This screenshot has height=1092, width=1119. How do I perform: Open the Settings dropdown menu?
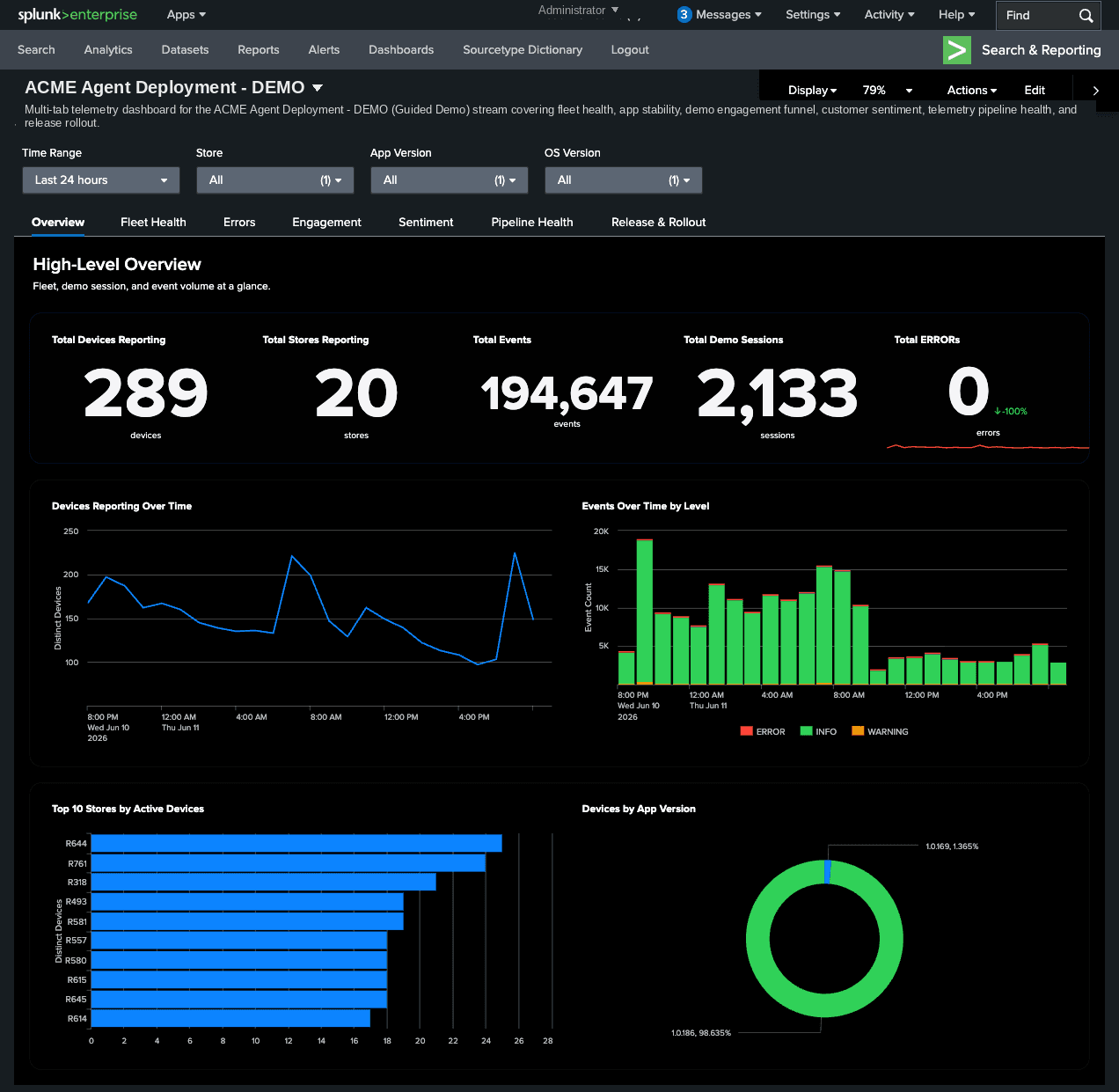(x=813, y=15)
